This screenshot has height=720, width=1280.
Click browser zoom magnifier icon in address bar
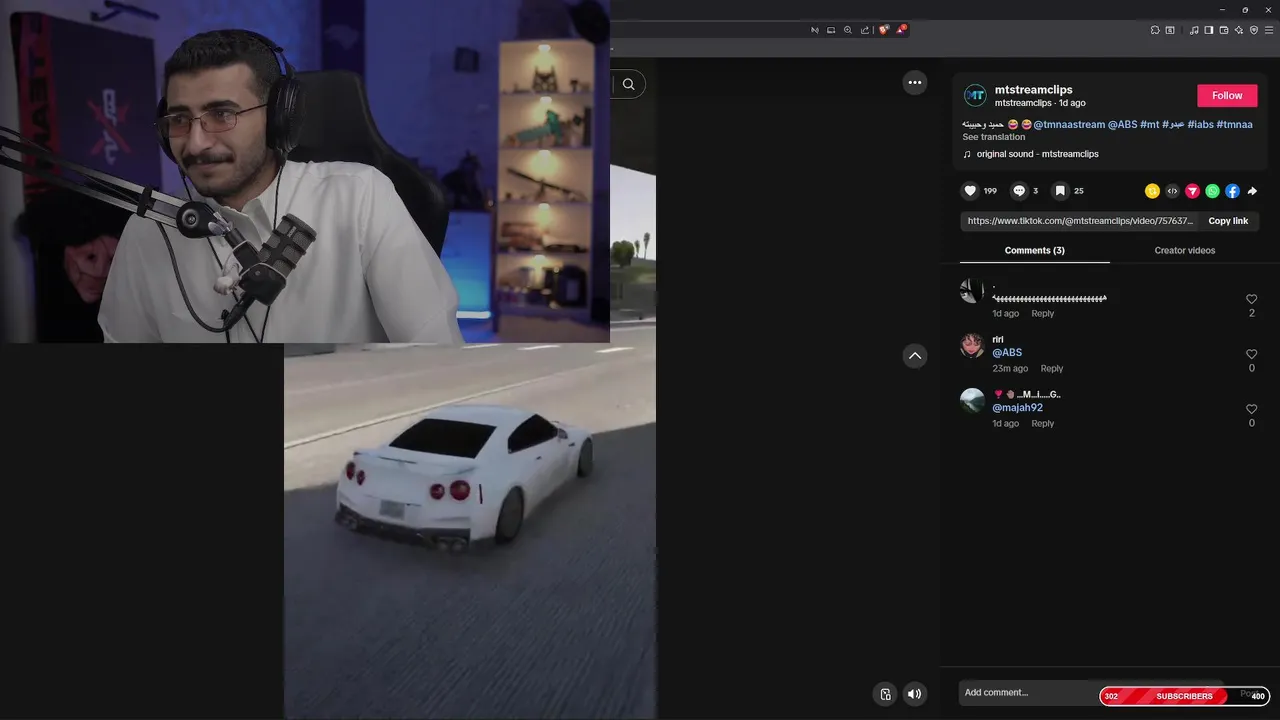click(848, 30)
